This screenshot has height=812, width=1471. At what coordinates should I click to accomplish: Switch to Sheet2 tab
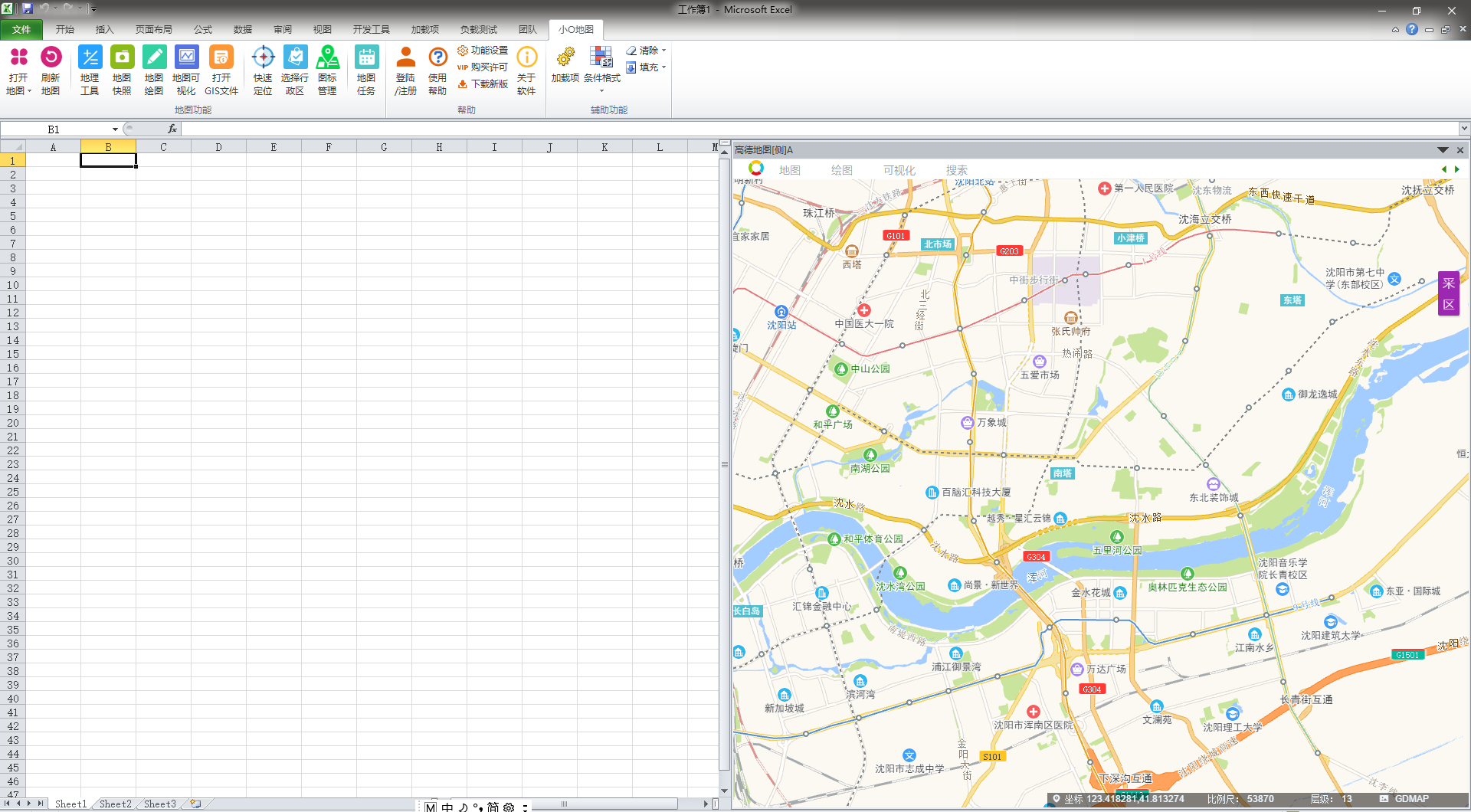coord(115,804)
